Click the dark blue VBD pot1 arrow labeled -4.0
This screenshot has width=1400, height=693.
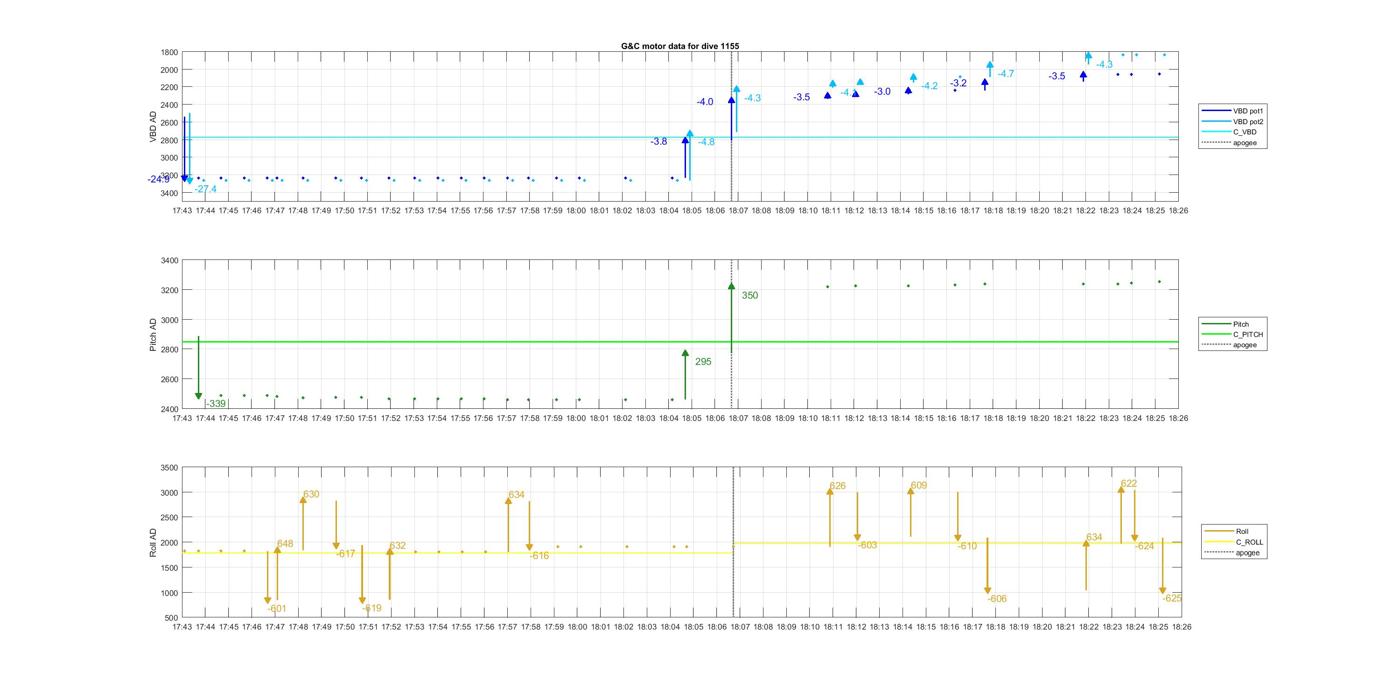pos(731,117)
